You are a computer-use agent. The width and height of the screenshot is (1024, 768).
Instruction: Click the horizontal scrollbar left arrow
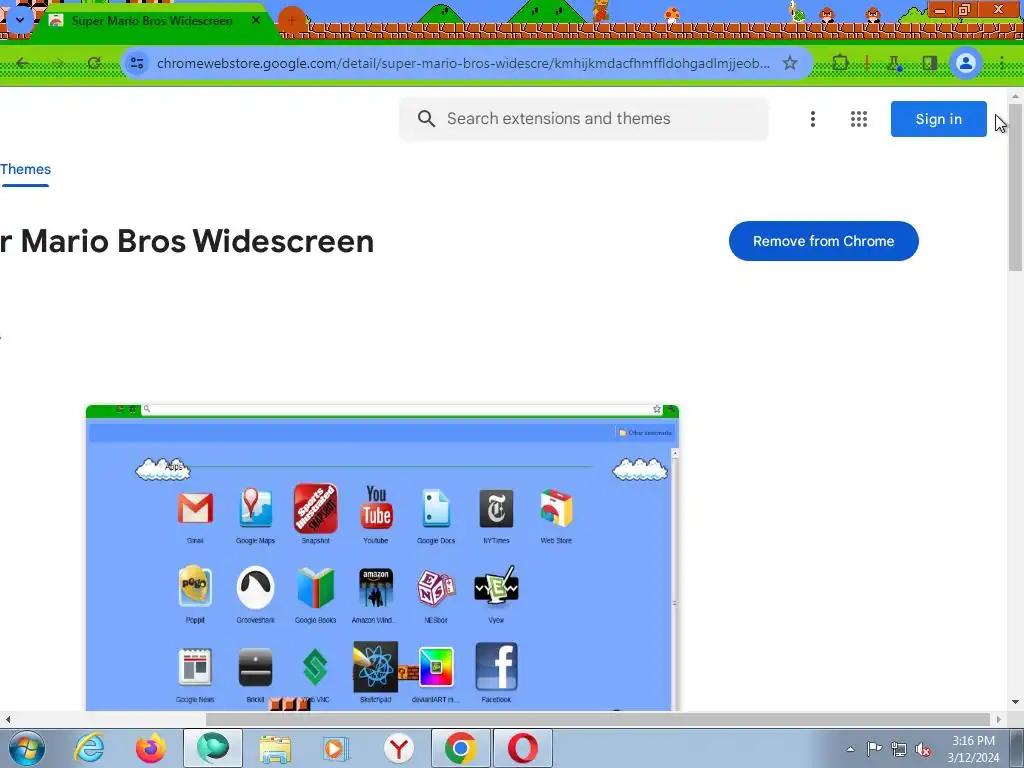click(7, 719)
